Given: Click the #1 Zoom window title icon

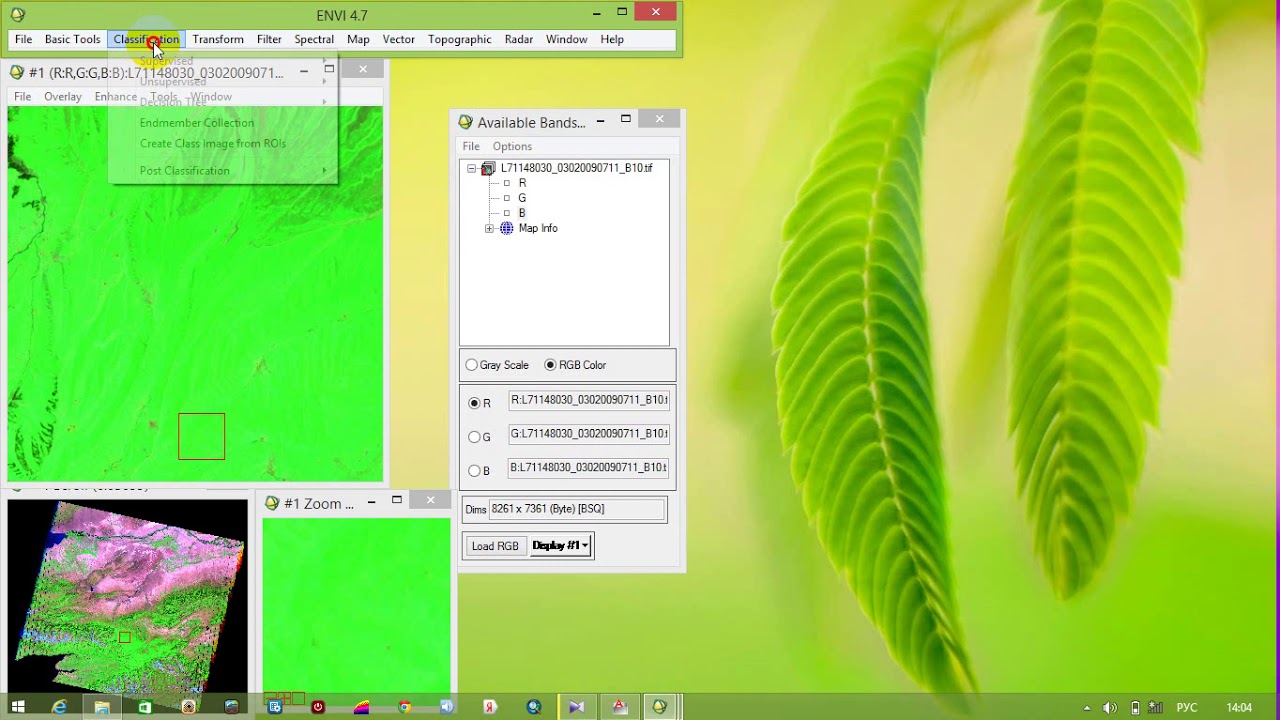Looking at the screenshot, I should [271, 503].
